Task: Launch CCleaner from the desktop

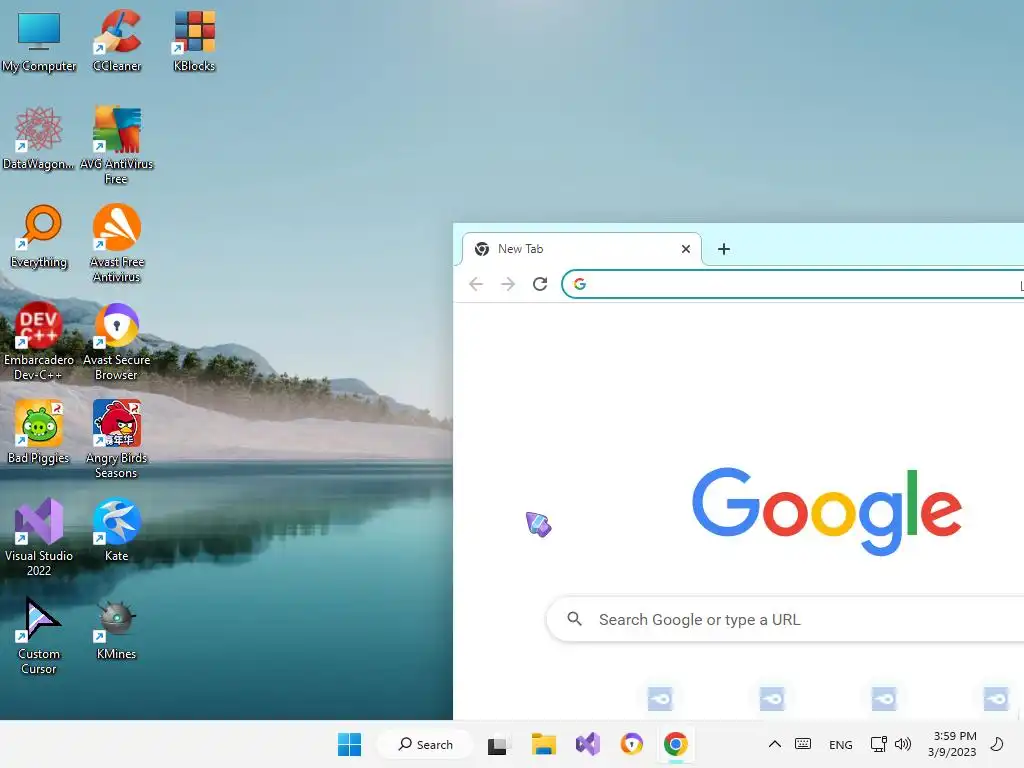Action: click(x=117, y=40)
